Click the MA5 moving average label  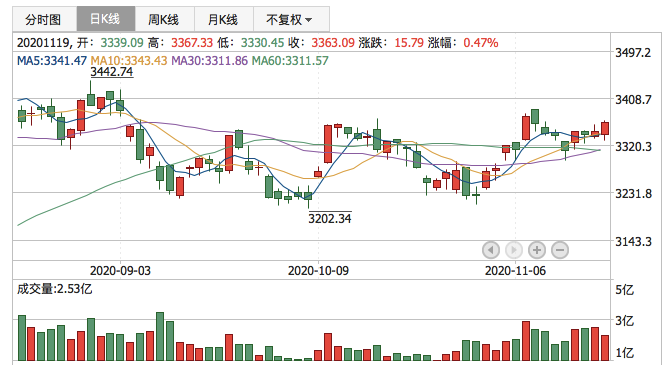pos(52,61)
